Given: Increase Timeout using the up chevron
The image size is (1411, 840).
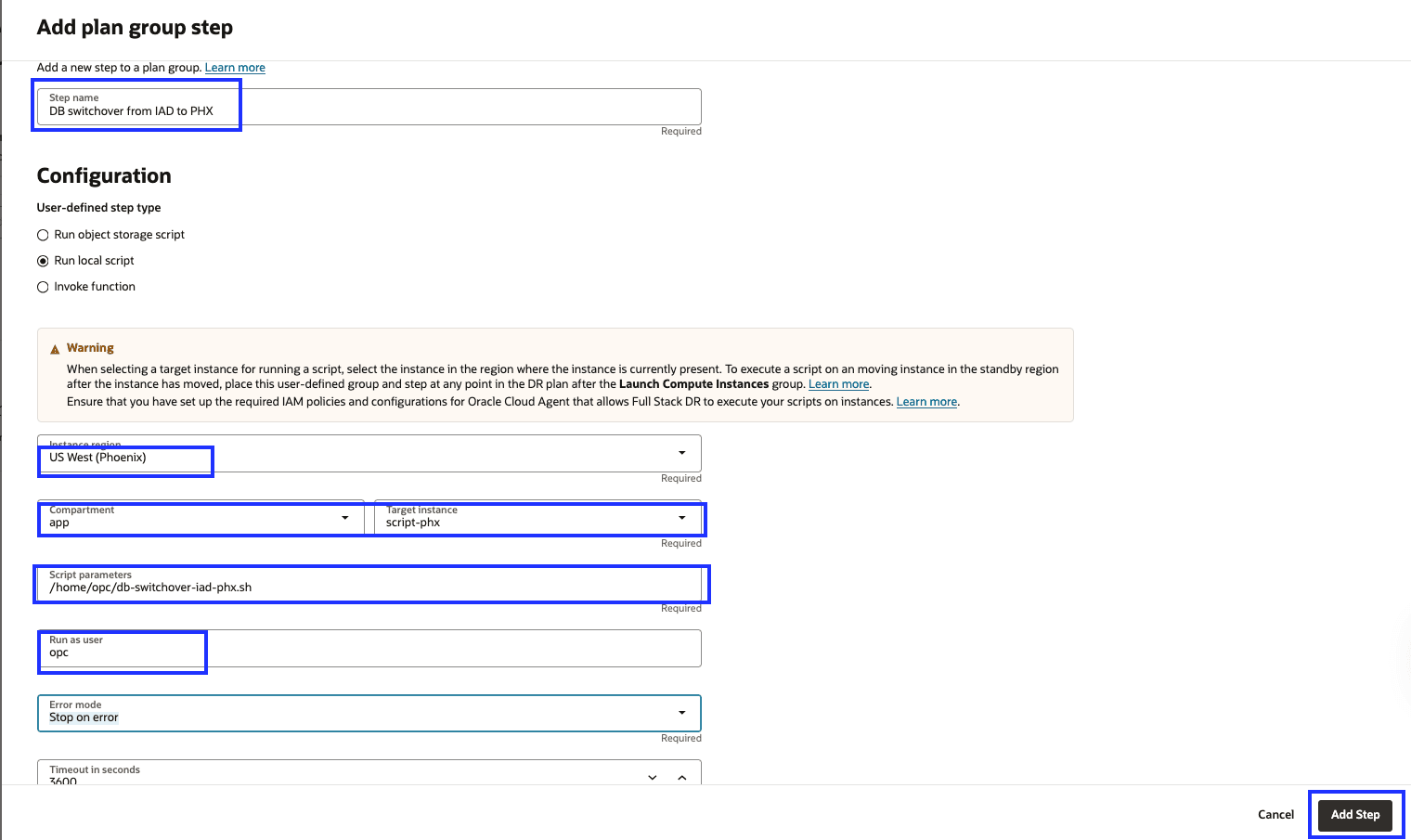Looking at the screenshot, I should (682, 777).
